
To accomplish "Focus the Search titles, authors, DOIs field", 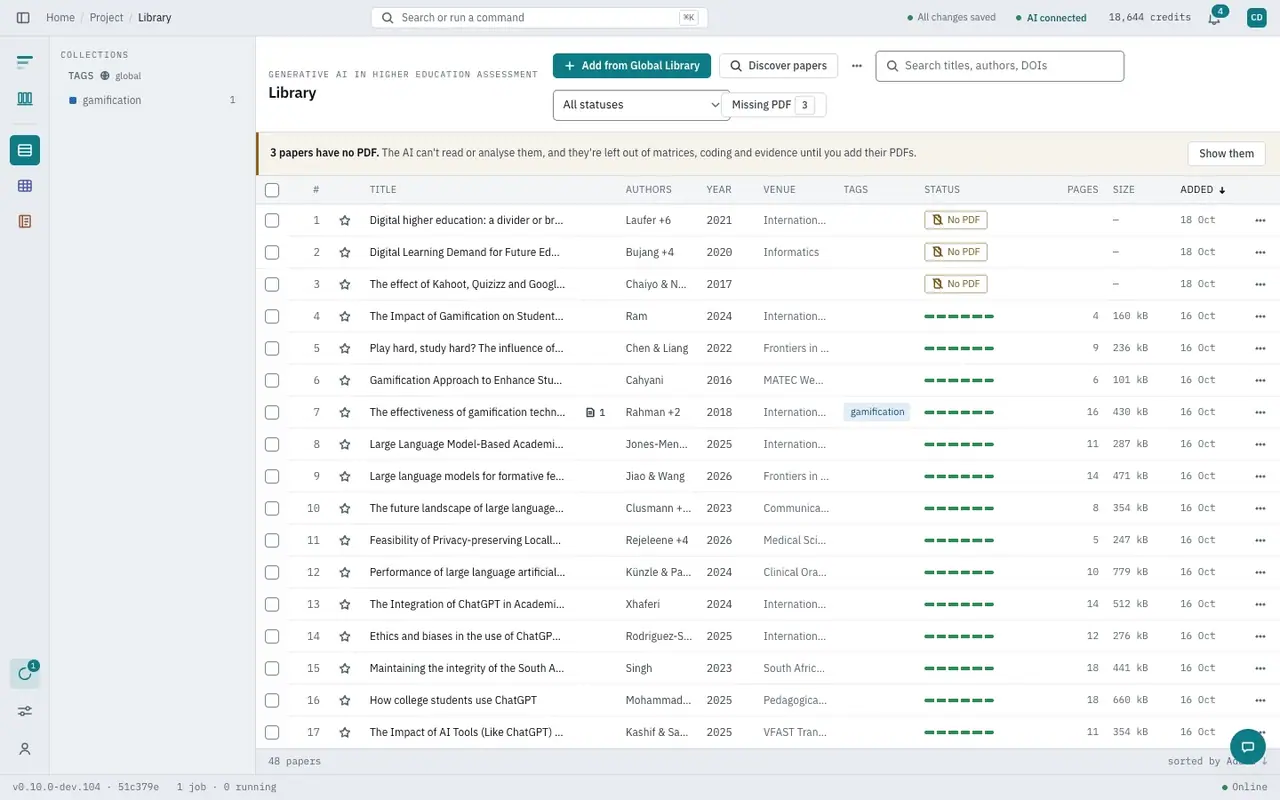I will tap(1000, 66).
